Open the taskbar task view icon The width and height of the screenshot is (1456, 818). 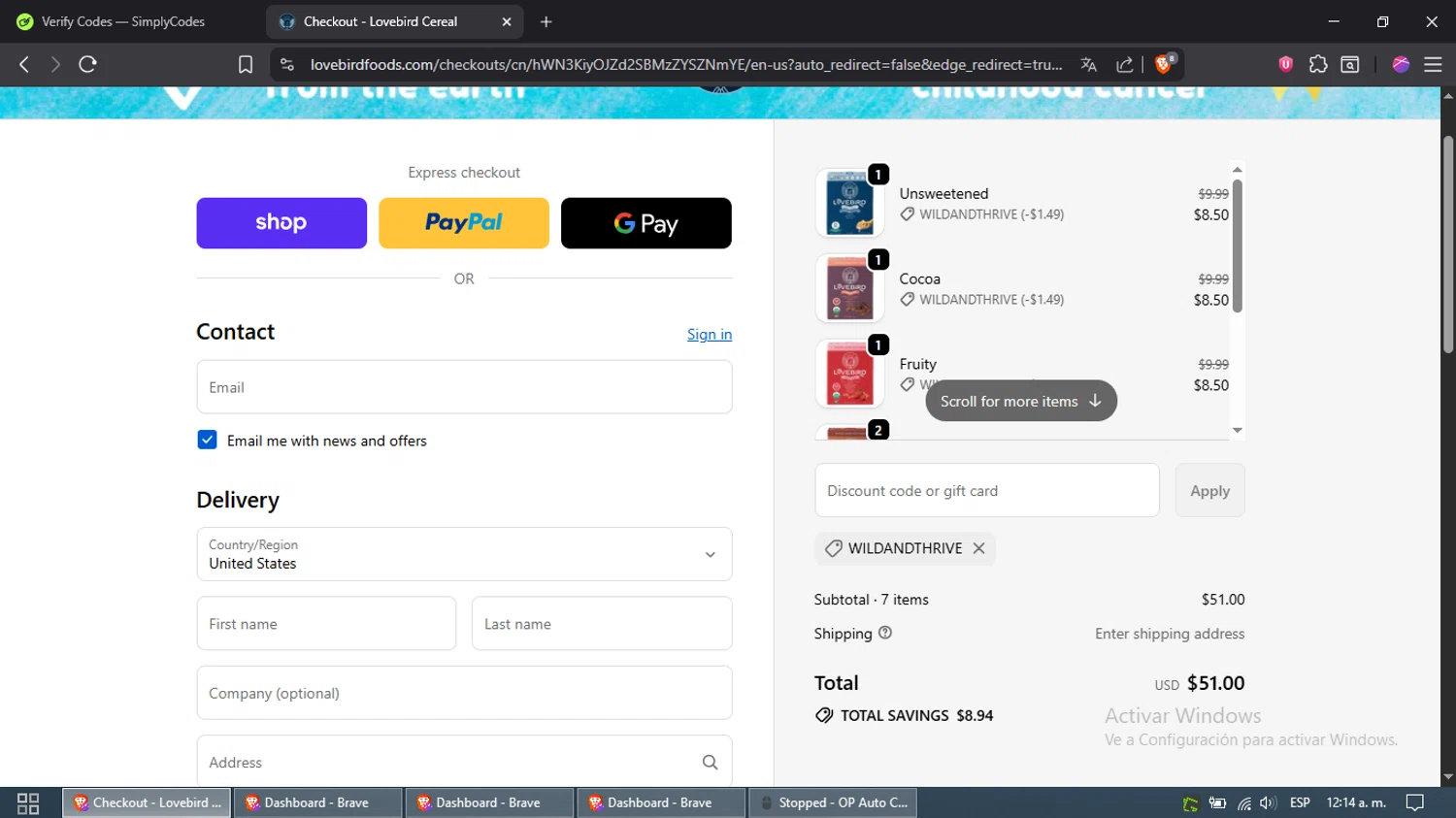(28, 802)
